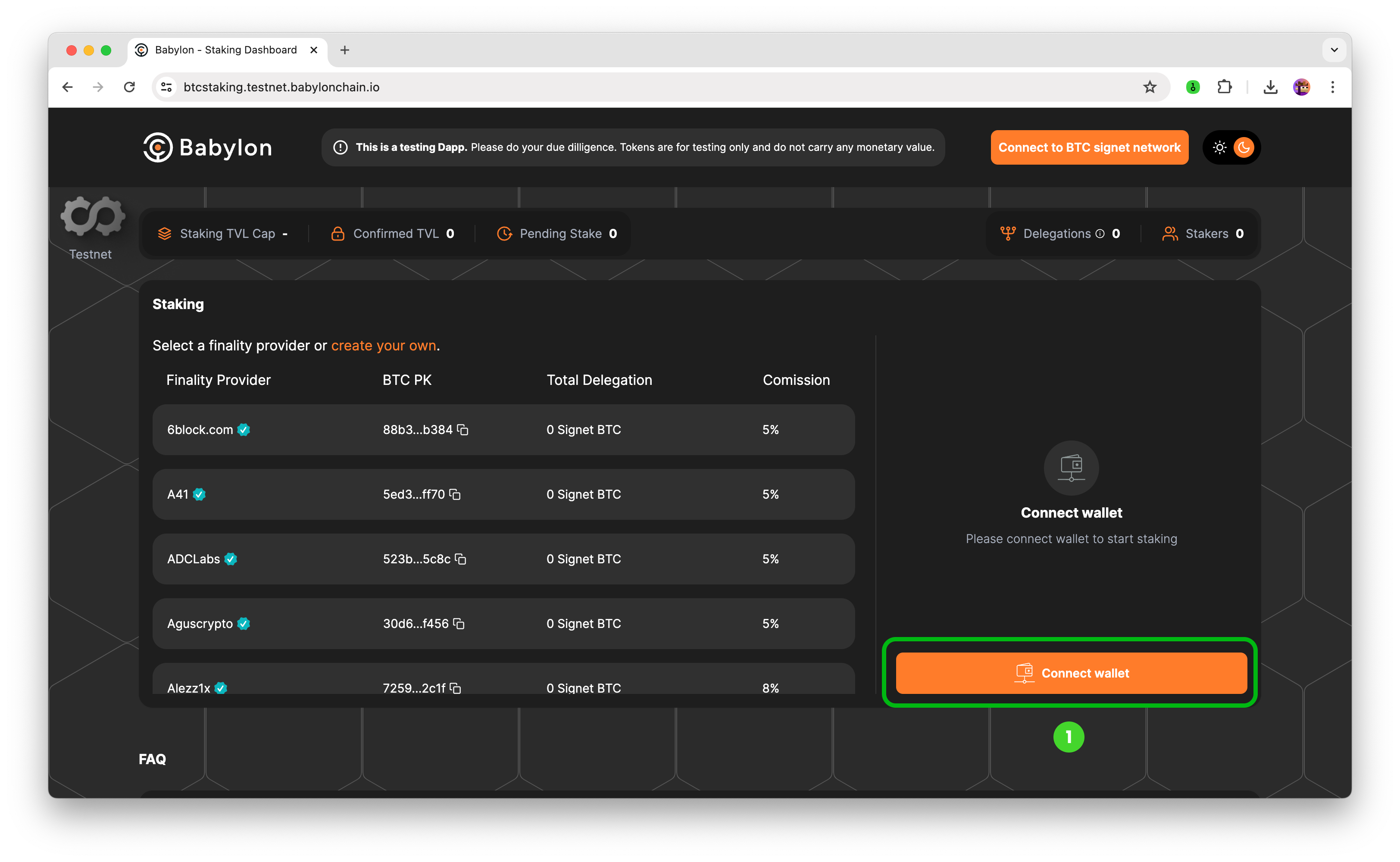Click Connect to BTC signet network button

1089,148
